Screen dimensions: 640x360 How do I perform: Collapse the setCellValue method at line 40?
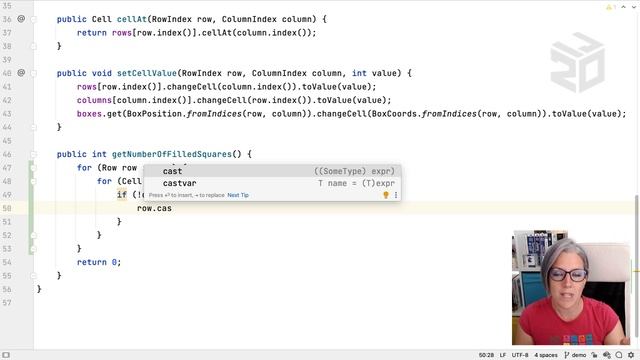[x=33, y=73]
